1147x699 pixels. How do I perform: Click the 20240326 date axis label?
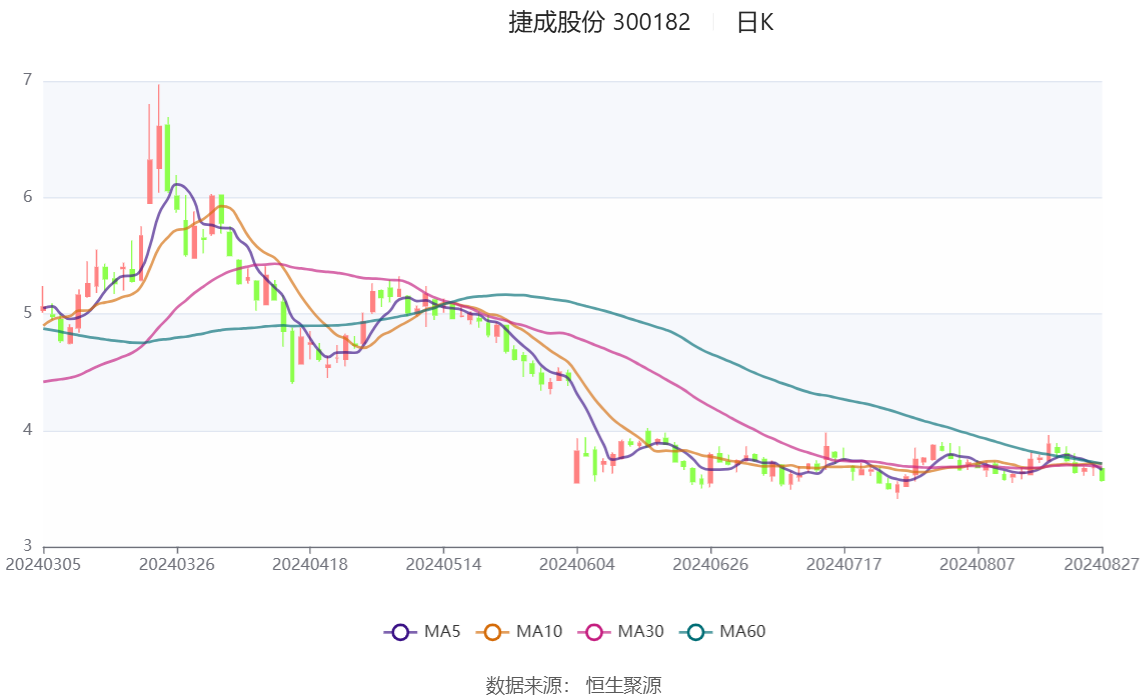[x=177, y=564]
